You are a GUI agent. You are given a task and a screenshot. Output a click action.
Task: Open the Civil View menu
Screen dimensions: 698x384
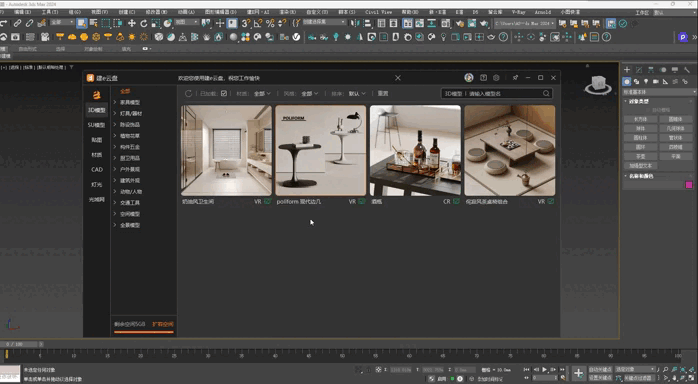pyautogui.click(x=378, y=12)
